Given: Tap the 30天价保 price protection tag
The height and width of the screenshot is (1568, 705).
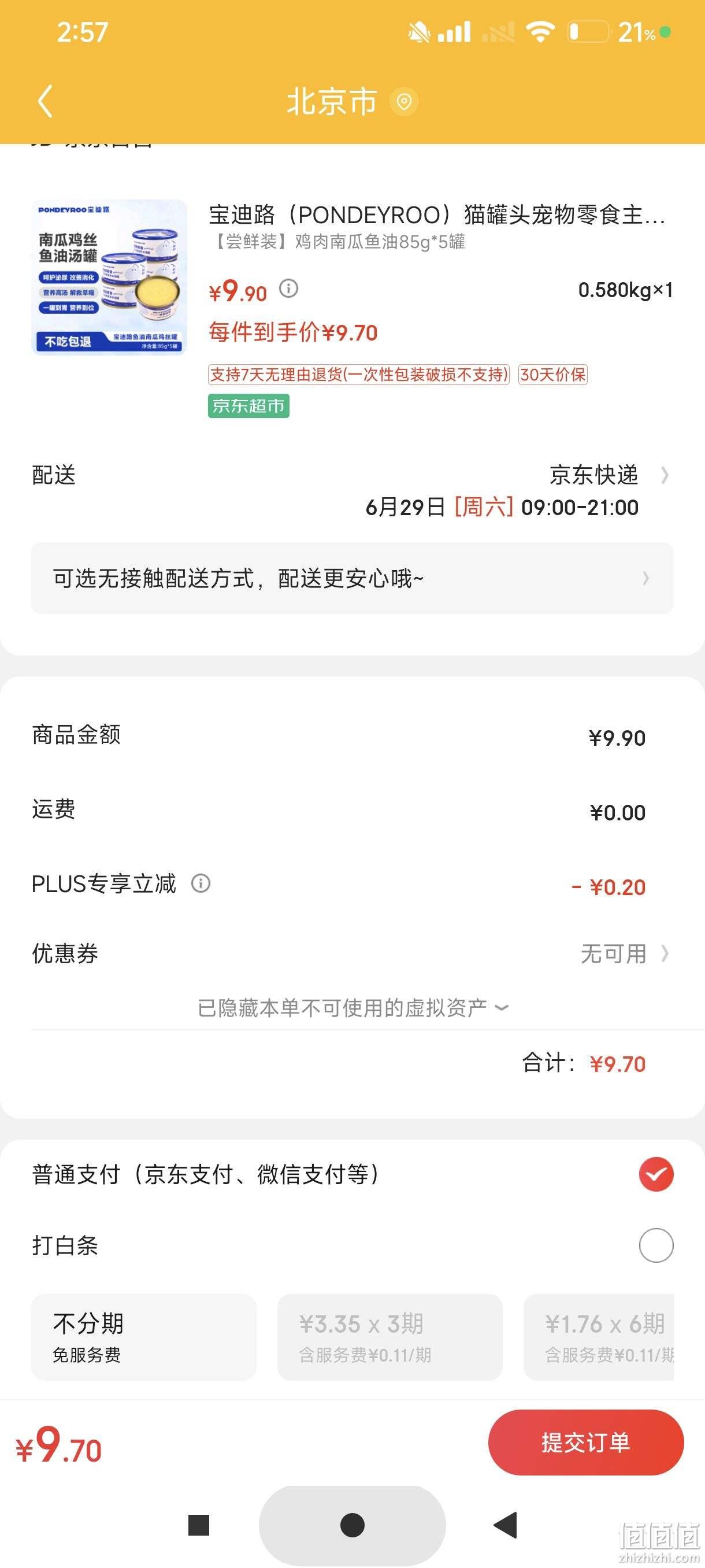Looking at the screenshot, I should coord(552,374).
